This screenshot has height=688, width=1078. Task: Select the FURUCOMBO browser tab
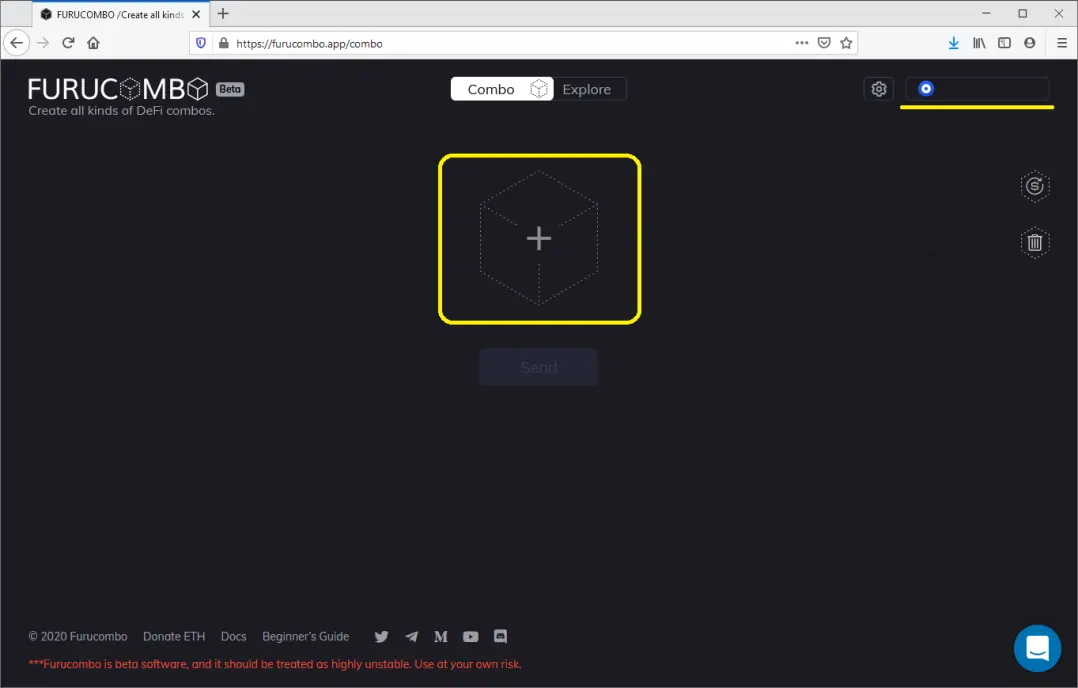(120, 14)
